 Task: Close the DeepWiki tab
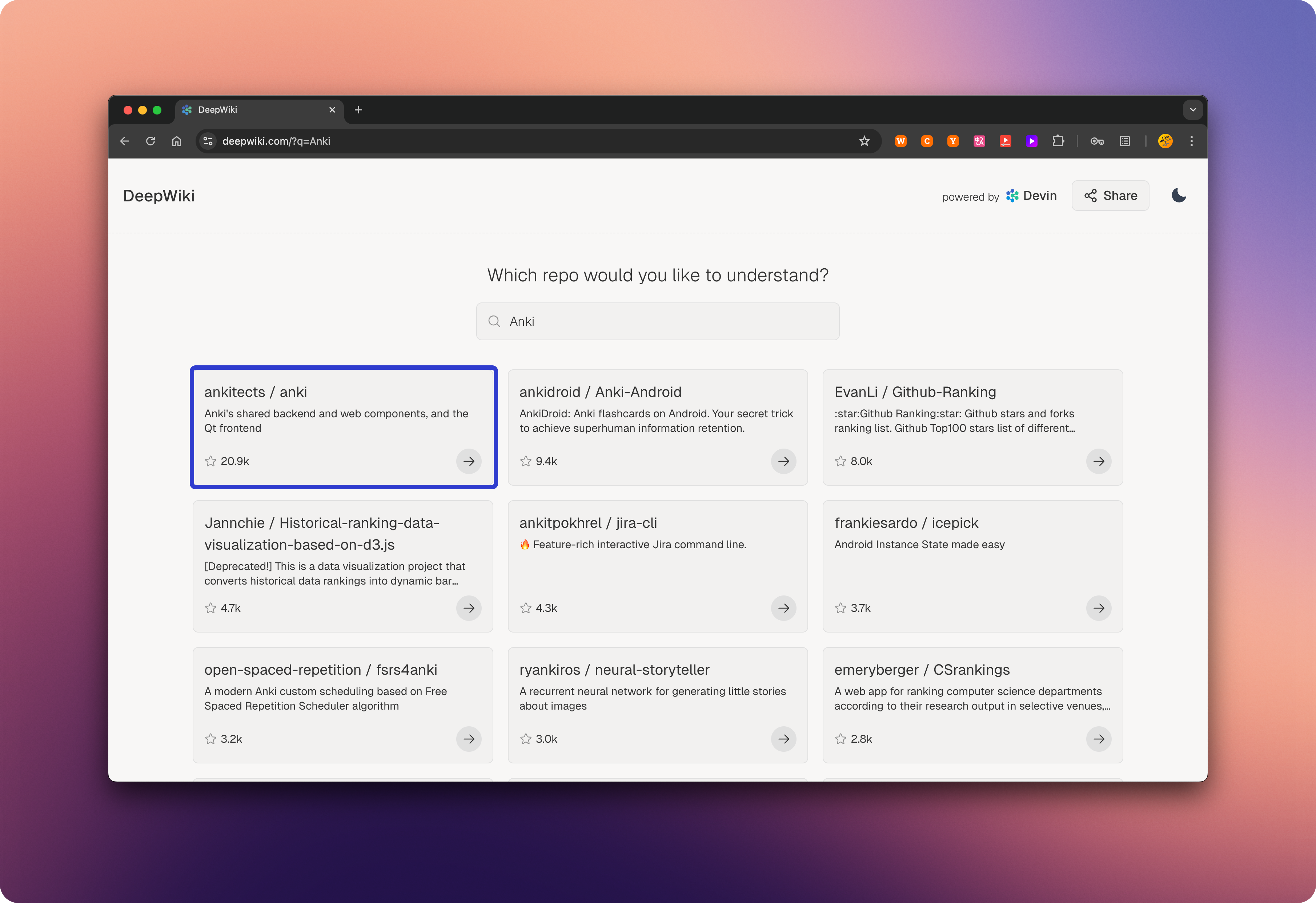tap(332, 110)
